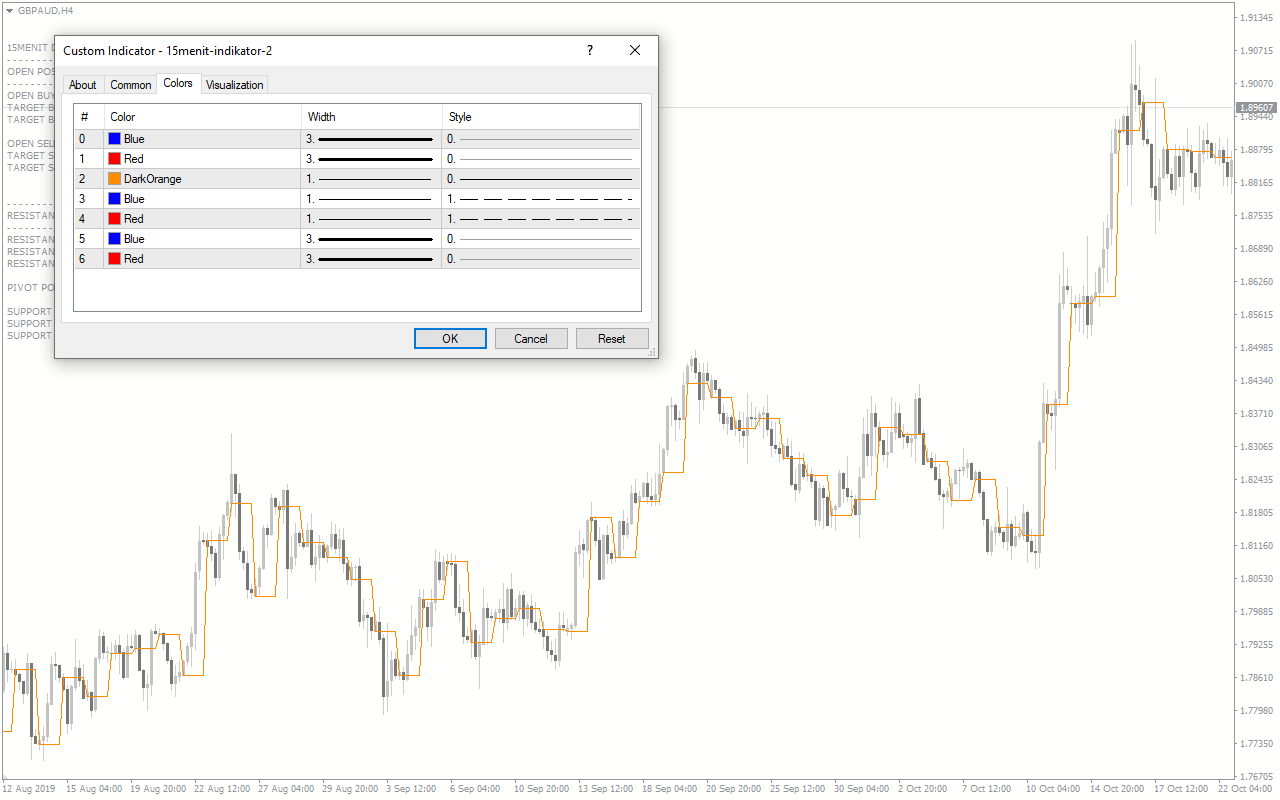This screenshot has width=1280, height=800.
Task: Click the Cancel button
Action: pyautogui.click(x=531, y=339)
